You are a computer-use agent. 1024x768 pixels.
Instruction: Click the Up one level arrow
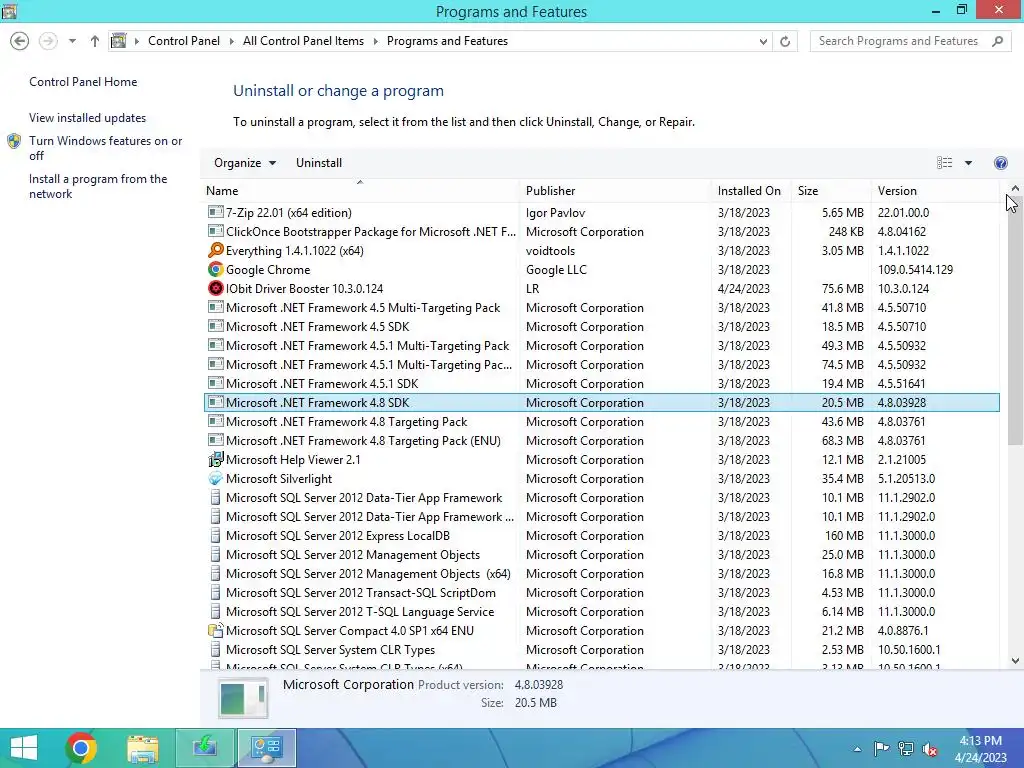pyautogui.click(x=95, y=41)
